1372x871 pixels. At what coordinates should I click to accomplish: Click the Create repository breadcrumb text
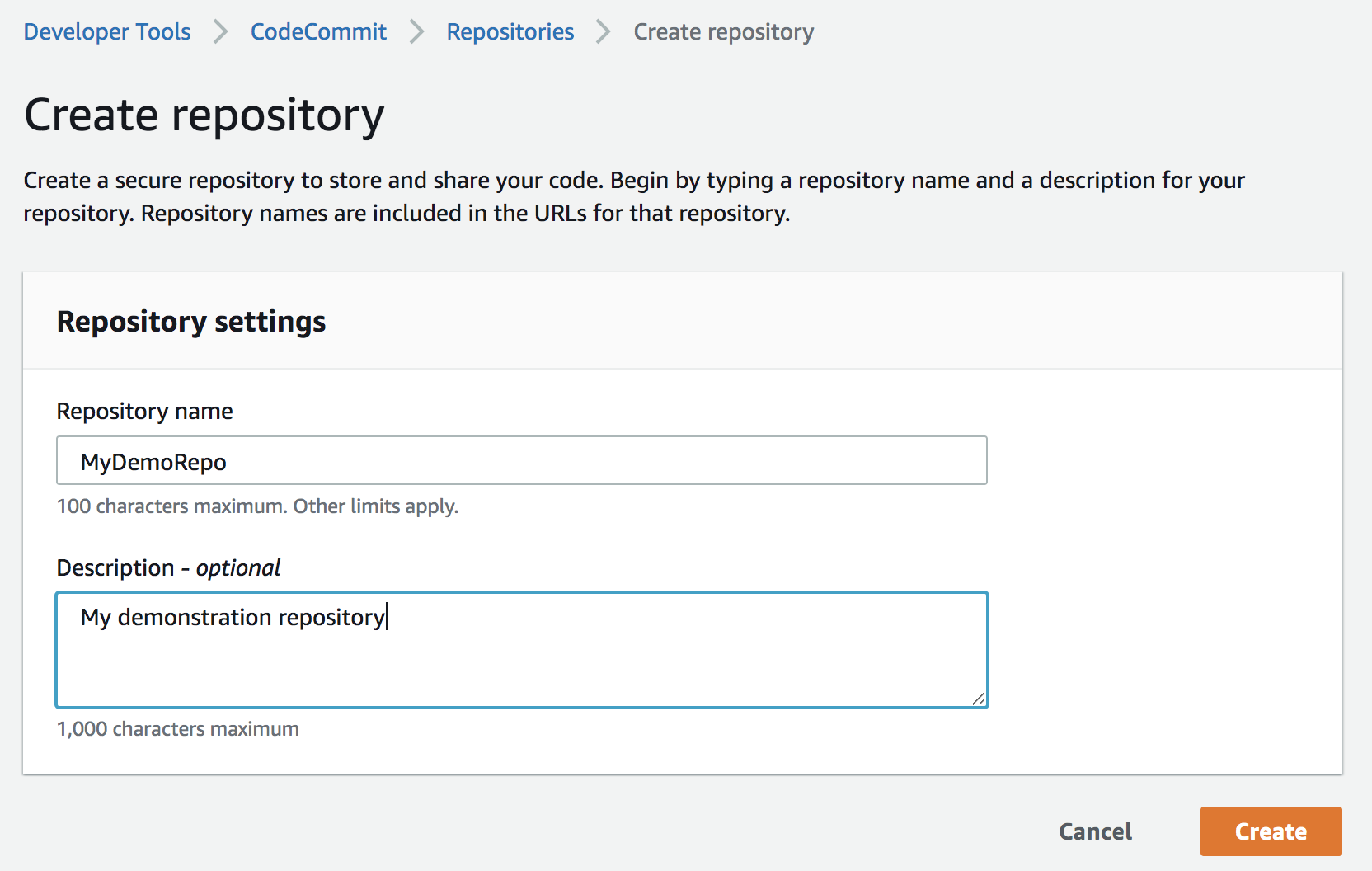pyautogui.click(x=723, y=31)
